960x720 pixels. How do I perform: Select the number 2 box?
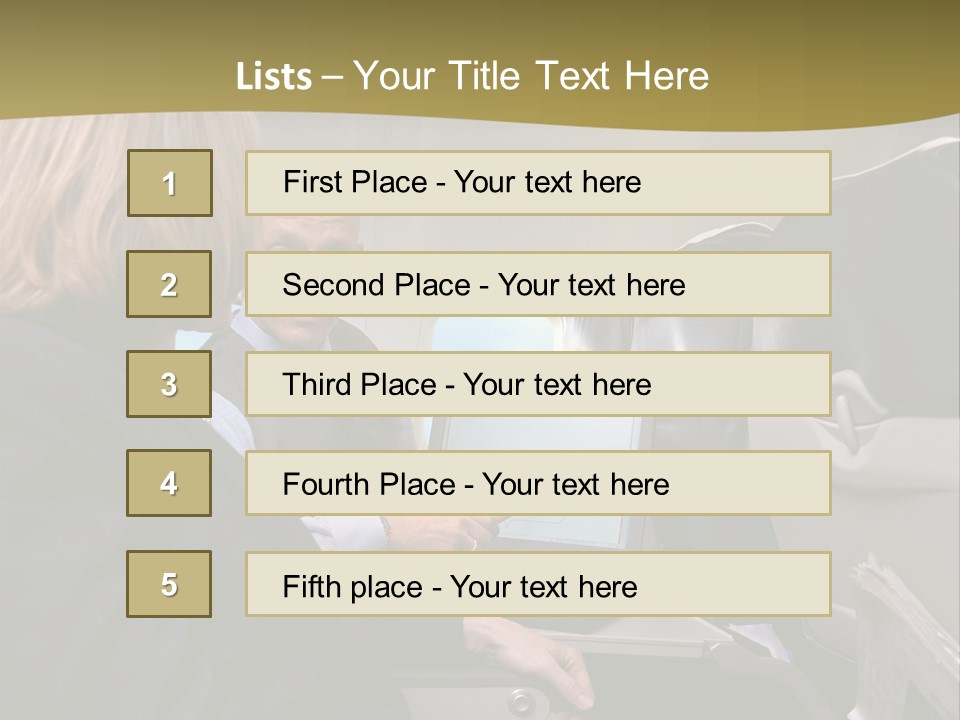(x=169, y=284)
